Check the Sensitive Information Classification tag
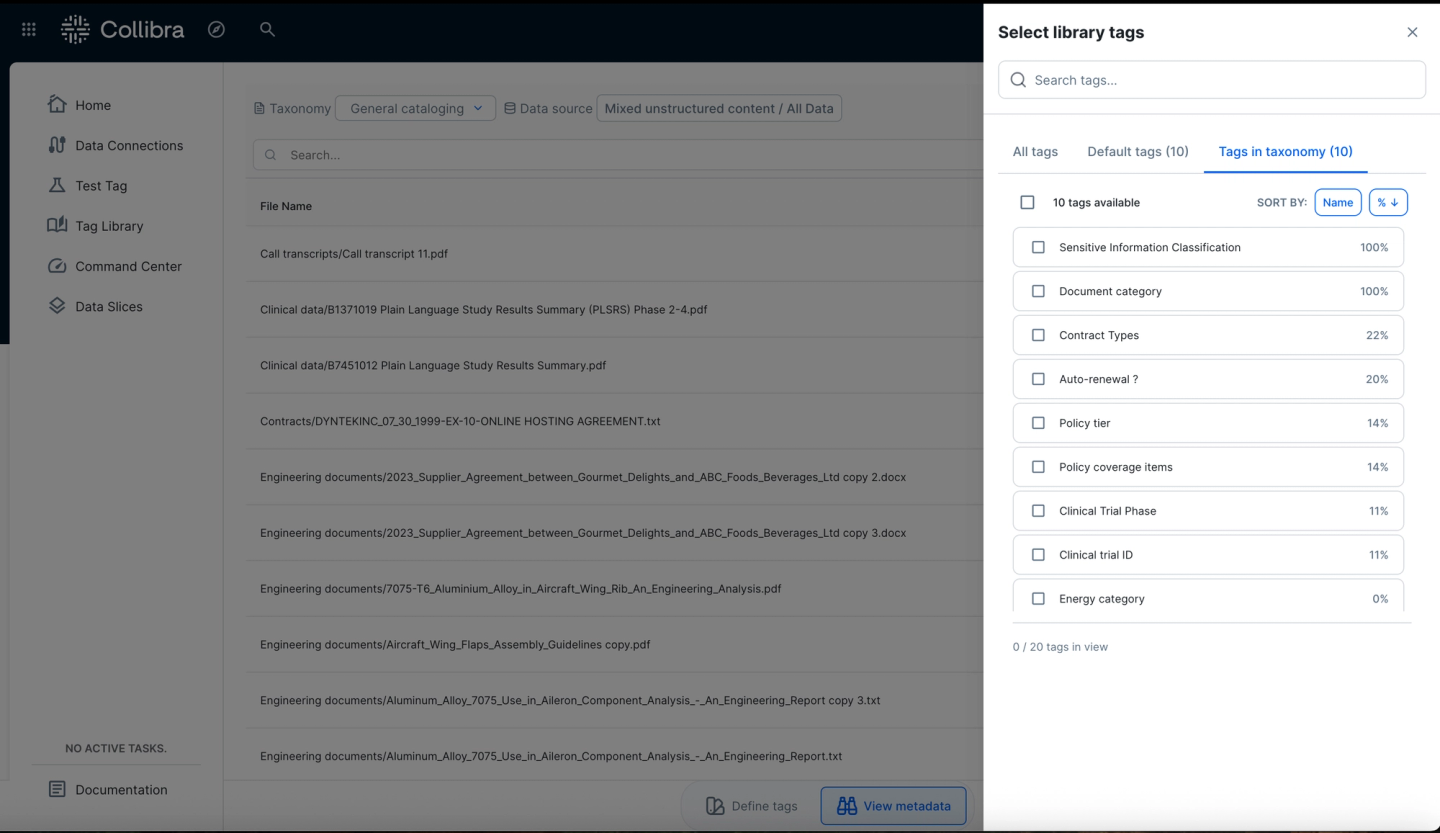Image resolution: width=1440 pixels, height=833 pixels. (x=1038, y=247)
